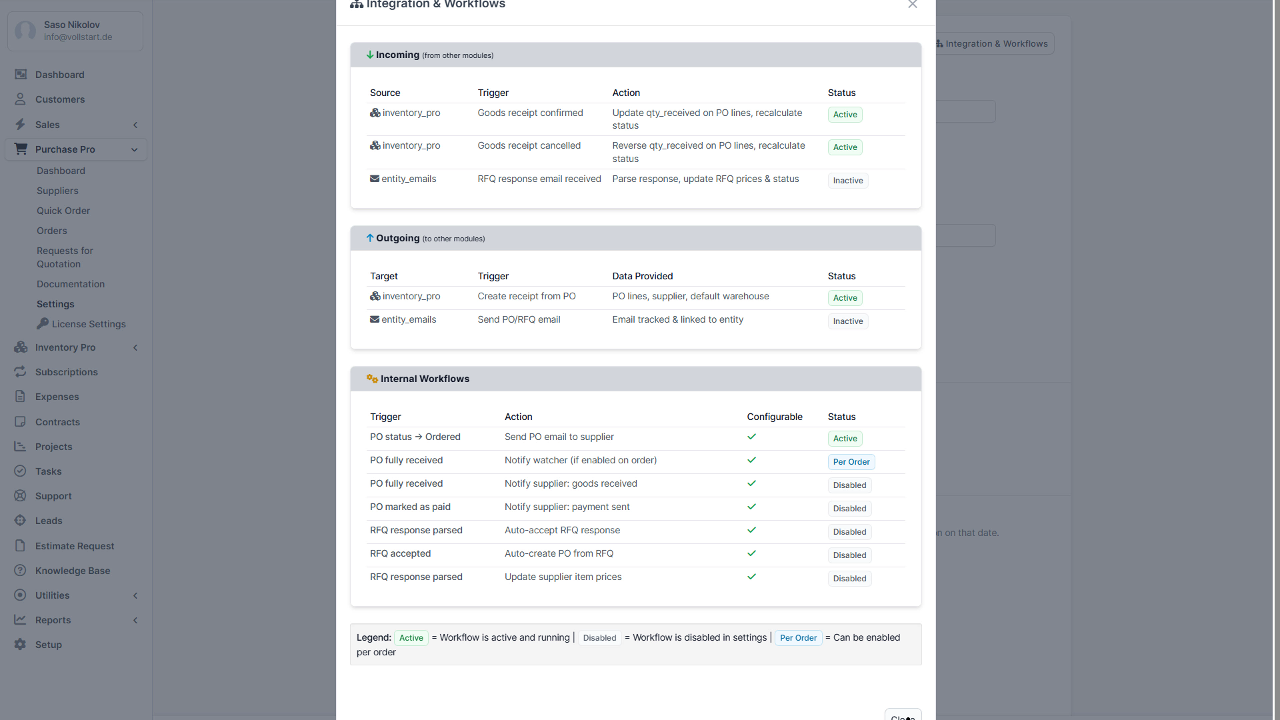Click Inactive badge for RFQ response email received

848,181
